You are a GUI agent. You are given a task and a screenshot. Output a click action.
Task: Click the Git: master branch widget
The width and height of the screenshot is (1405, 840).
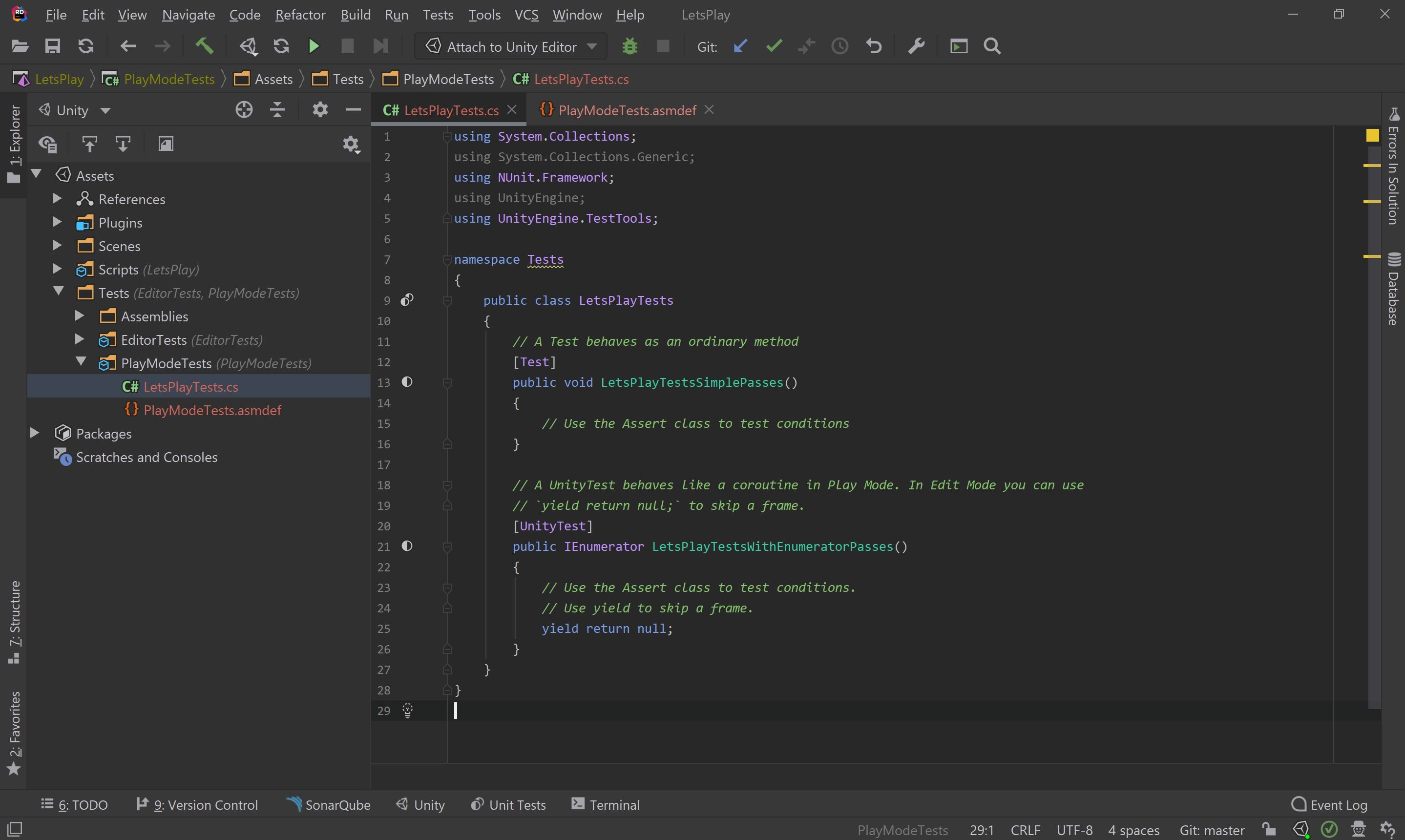pyautogui.click(x=1212, y=830)
